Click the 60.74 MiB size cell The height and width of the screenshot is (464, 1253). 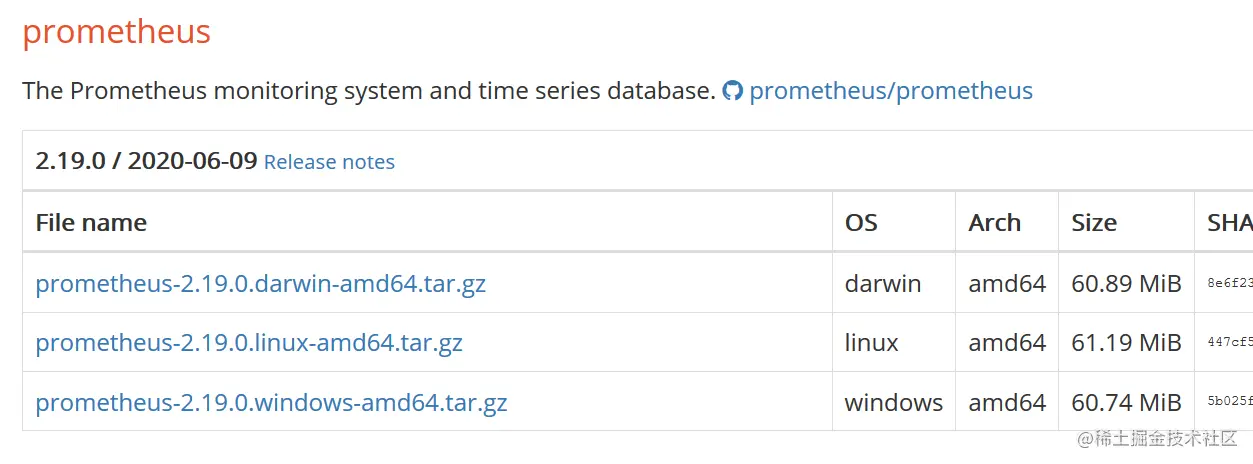(1126, 403)
